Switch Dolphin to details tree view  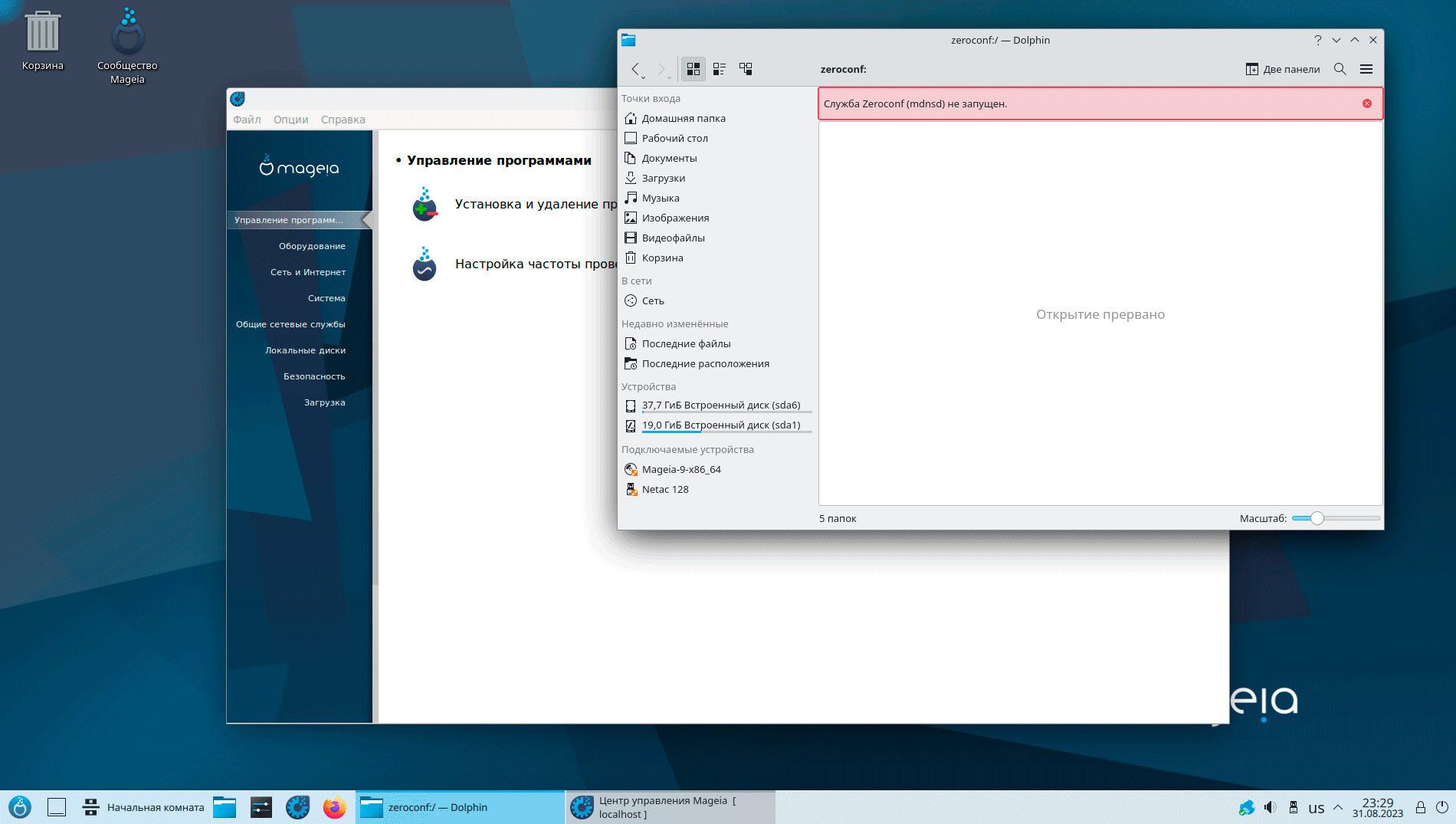tap(745, 69)
